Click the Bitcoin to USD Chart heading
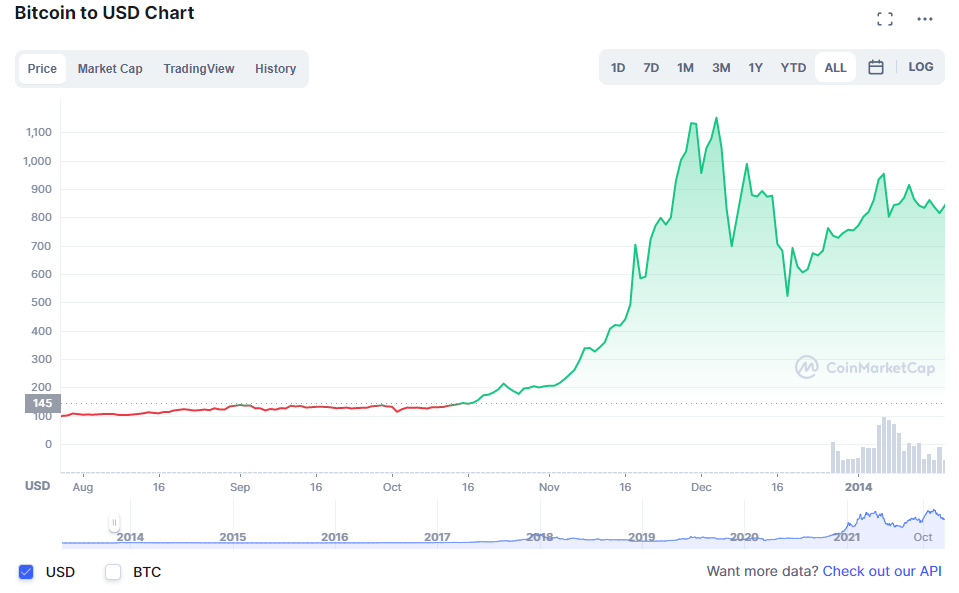The image size is (959, 593). [105, 13]
